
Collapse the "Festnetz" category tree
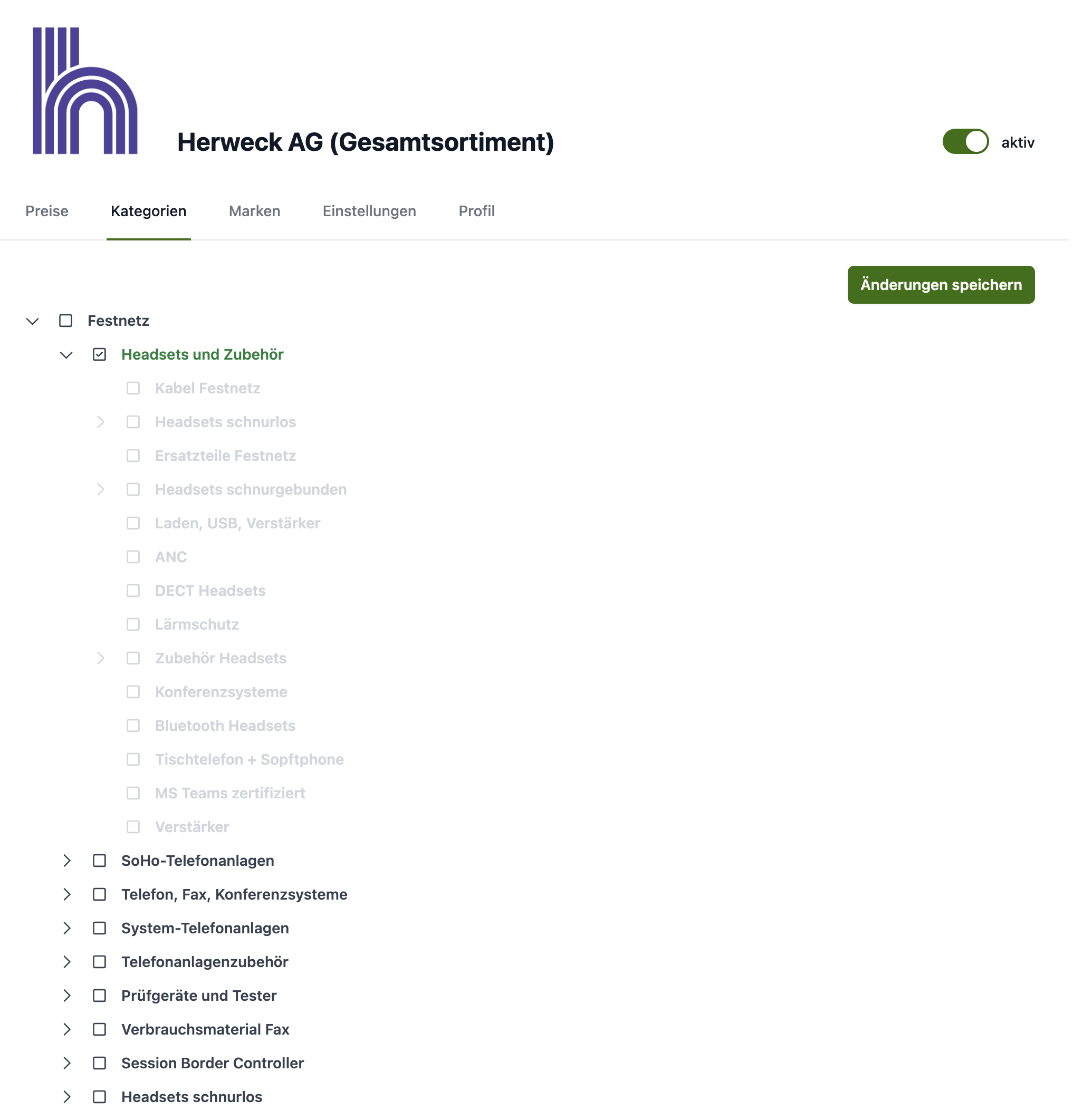(32, 321)
